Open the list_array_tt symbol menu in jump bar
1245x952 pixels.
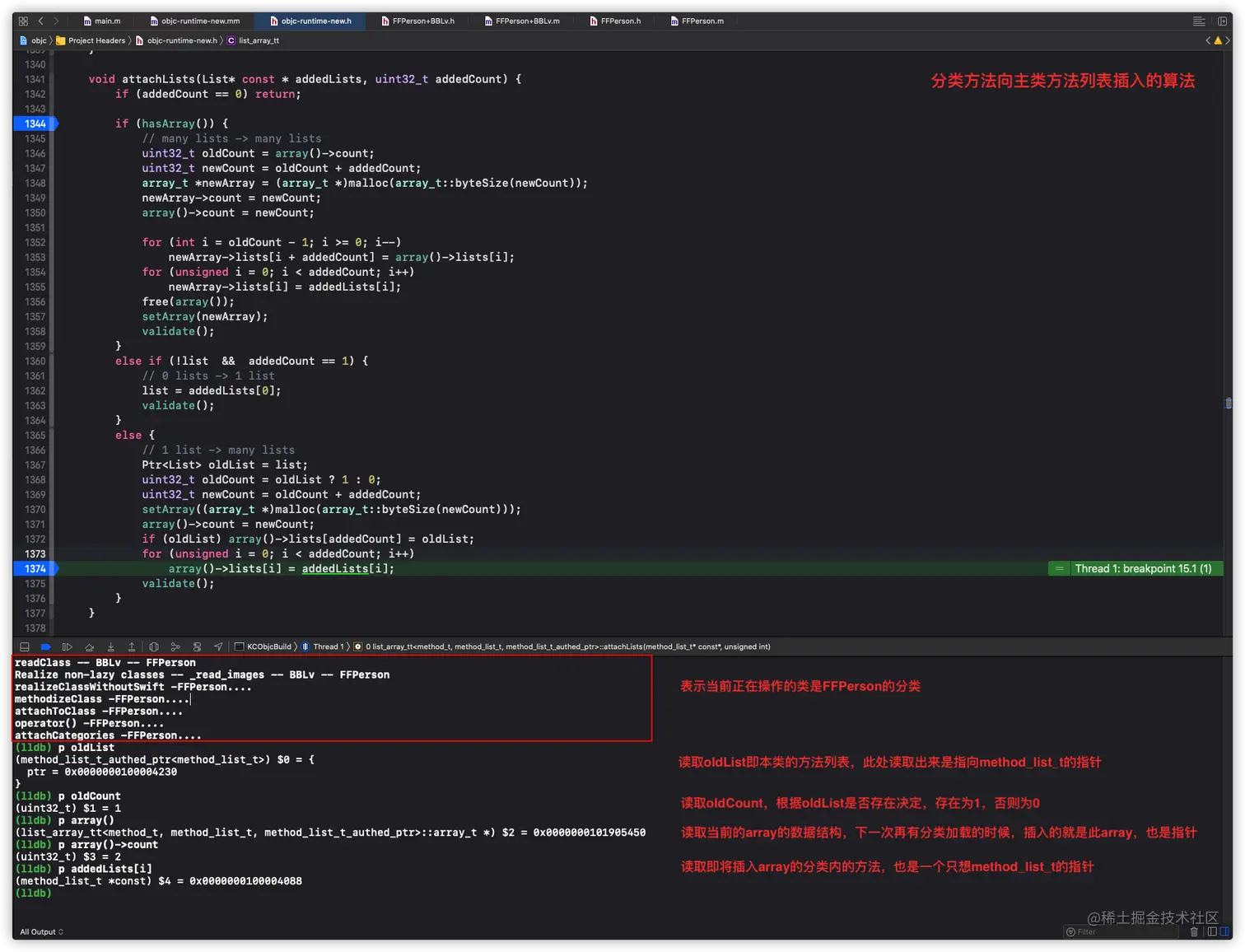pos(257,40)
